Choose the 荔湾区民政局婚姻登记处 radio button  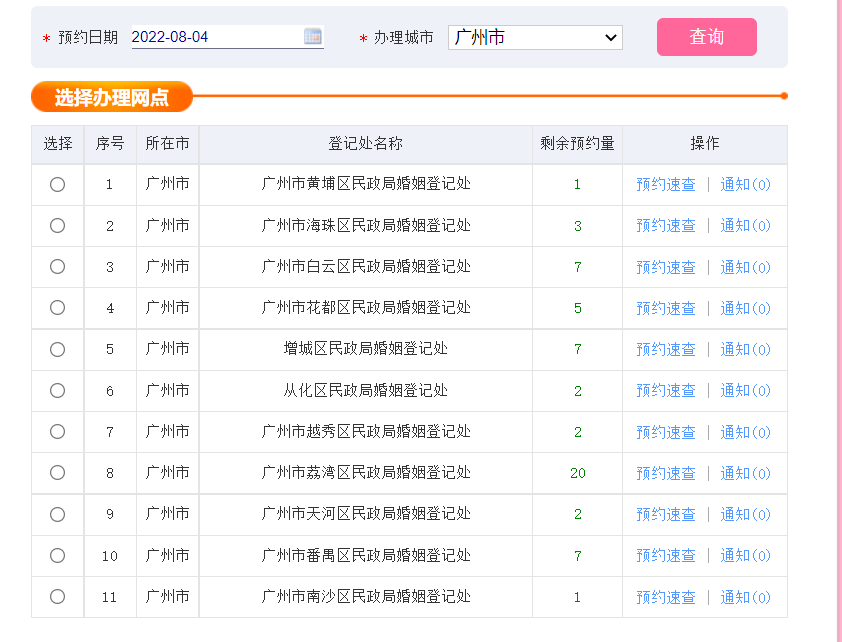click(57, 472)
